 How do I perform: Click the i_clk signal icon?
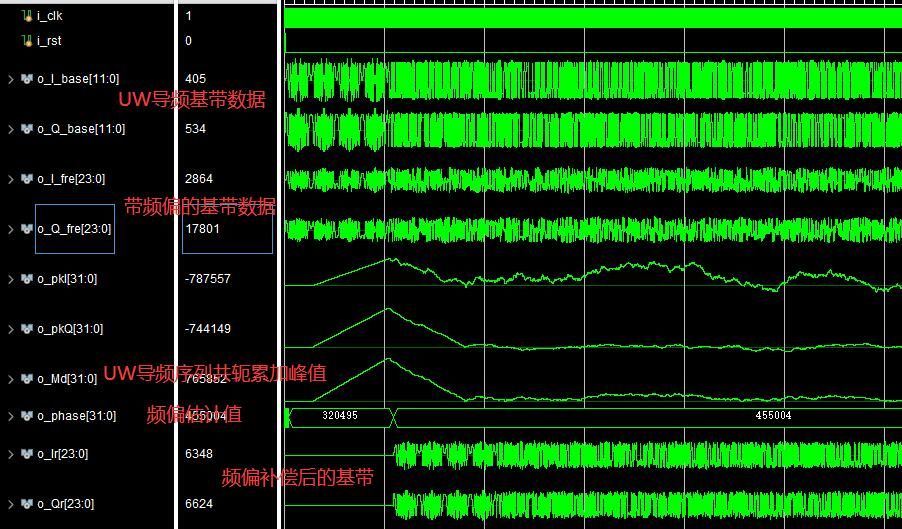pyautogui.click(x=26, y=16)
